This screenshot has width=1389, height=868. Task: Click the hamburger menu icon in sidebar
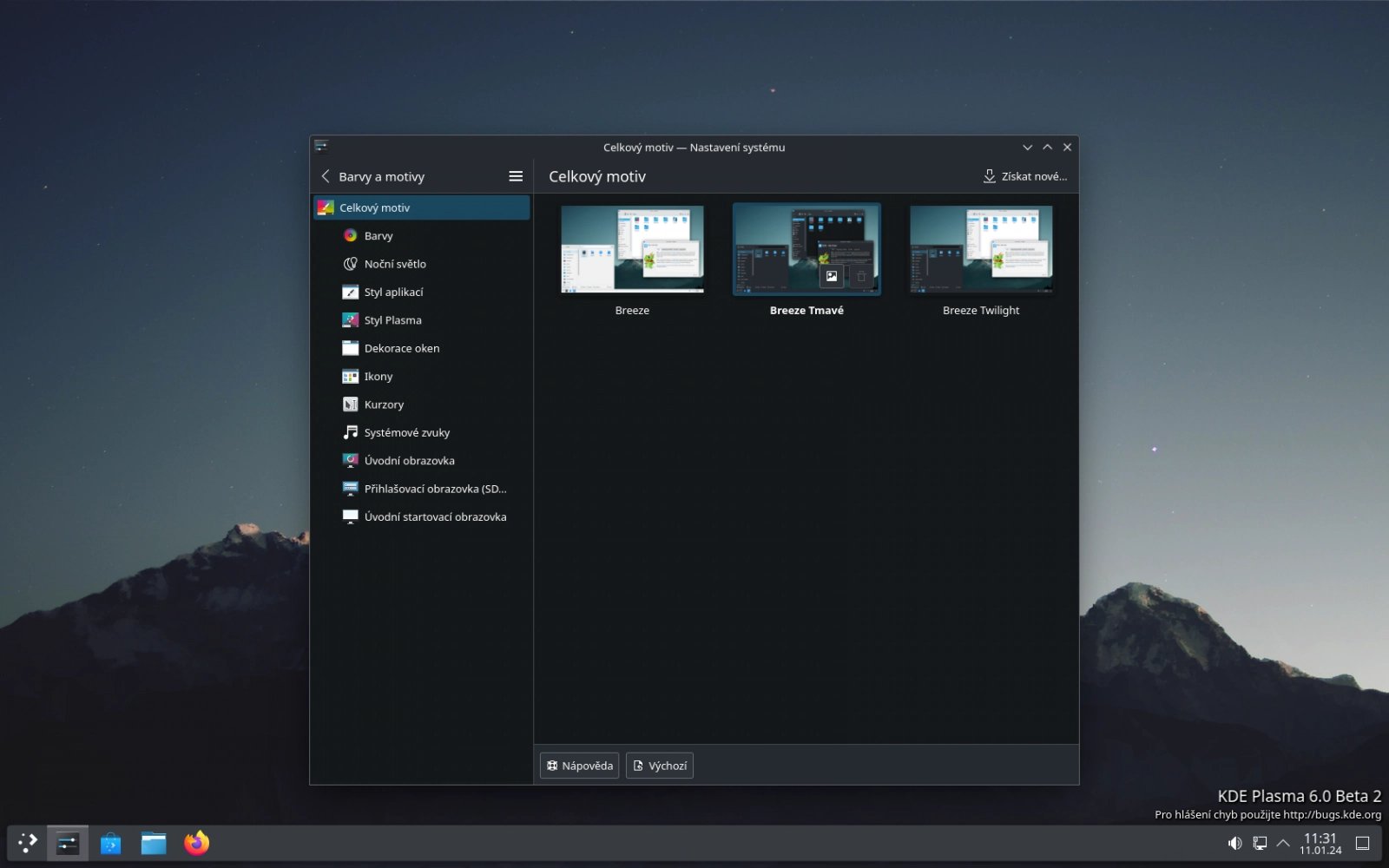point(515,176)
